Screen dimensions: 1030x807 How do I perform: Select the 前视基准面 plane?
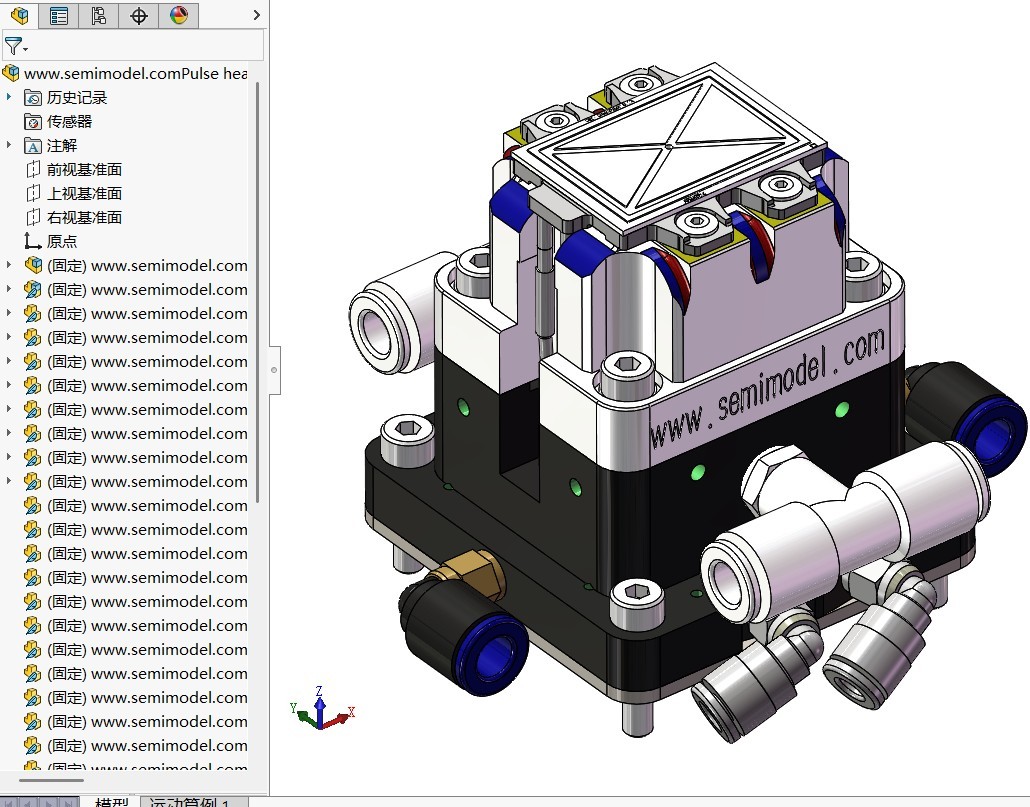tap(73, 169)
